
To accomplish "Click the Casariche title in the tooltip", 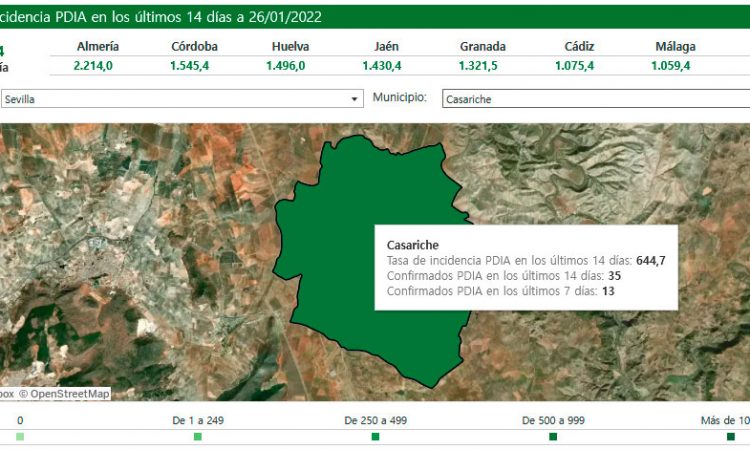I will point(412,244).
